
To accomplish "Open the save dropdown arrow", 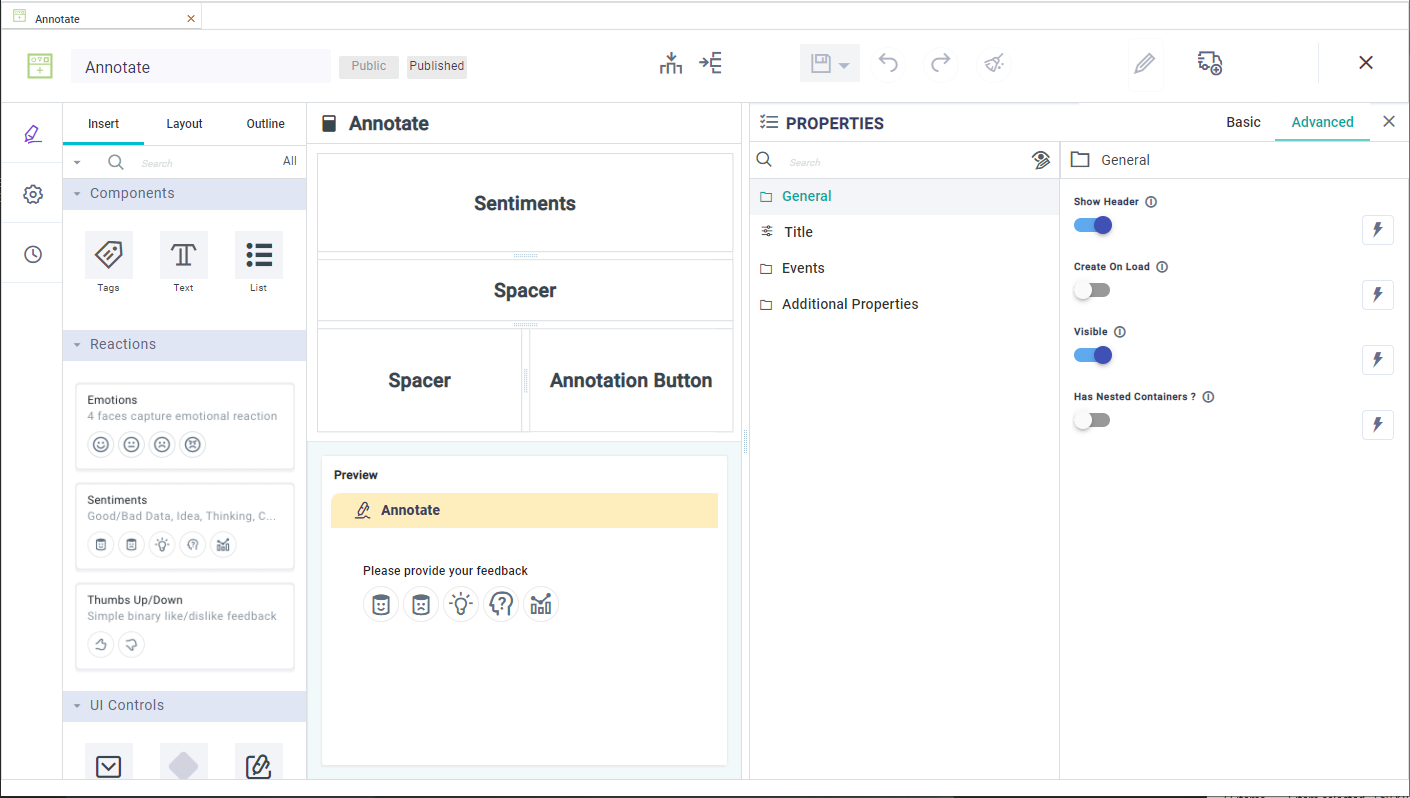I will 844,66.
